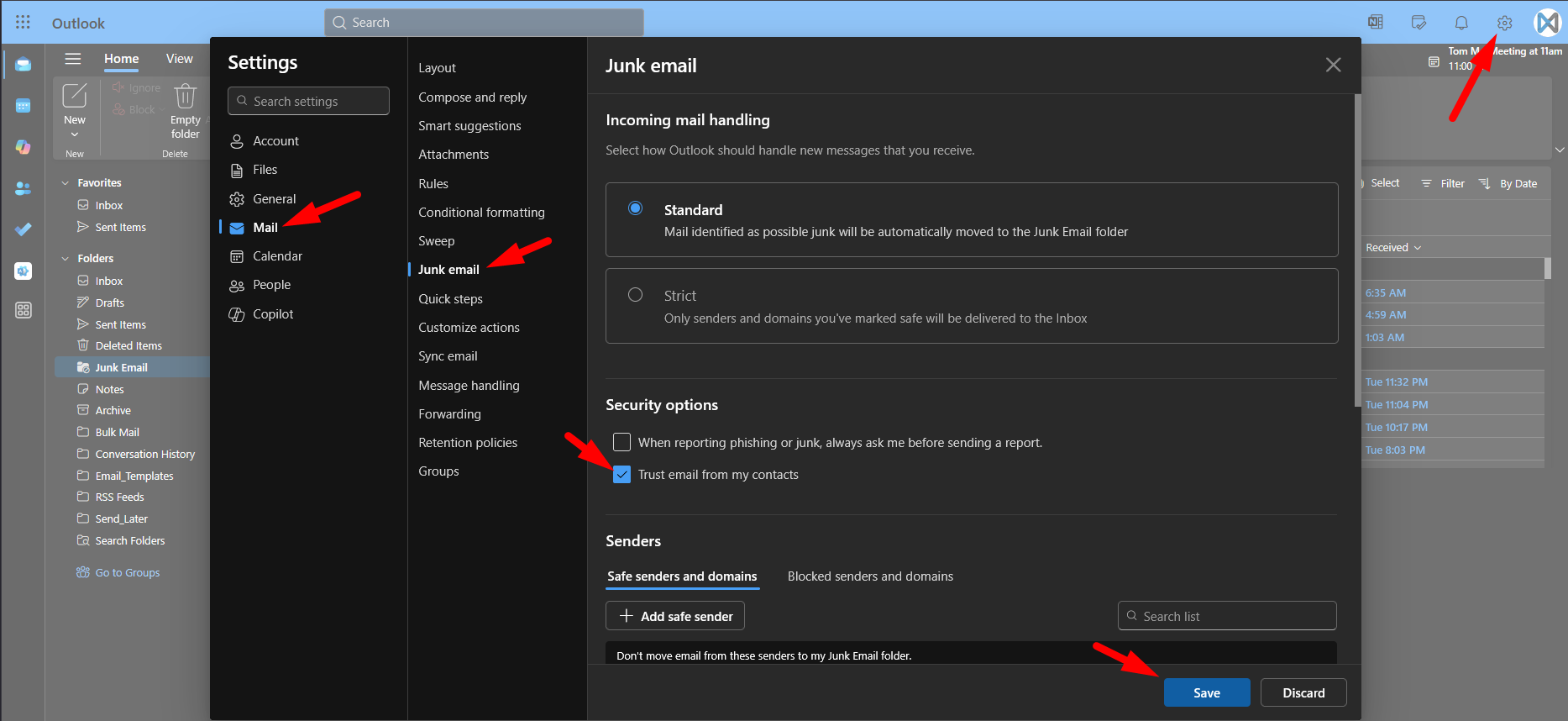This screenshot has height=721, width=1568.
Task: Switch to Safe senders and domains tab
Action: [682, 576]
